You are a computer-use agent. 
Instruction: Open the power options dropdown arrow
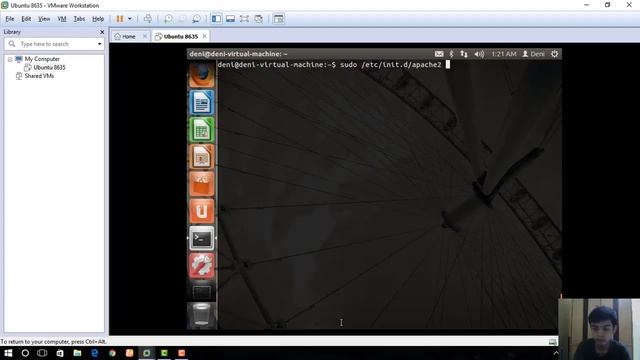(130, 19)
